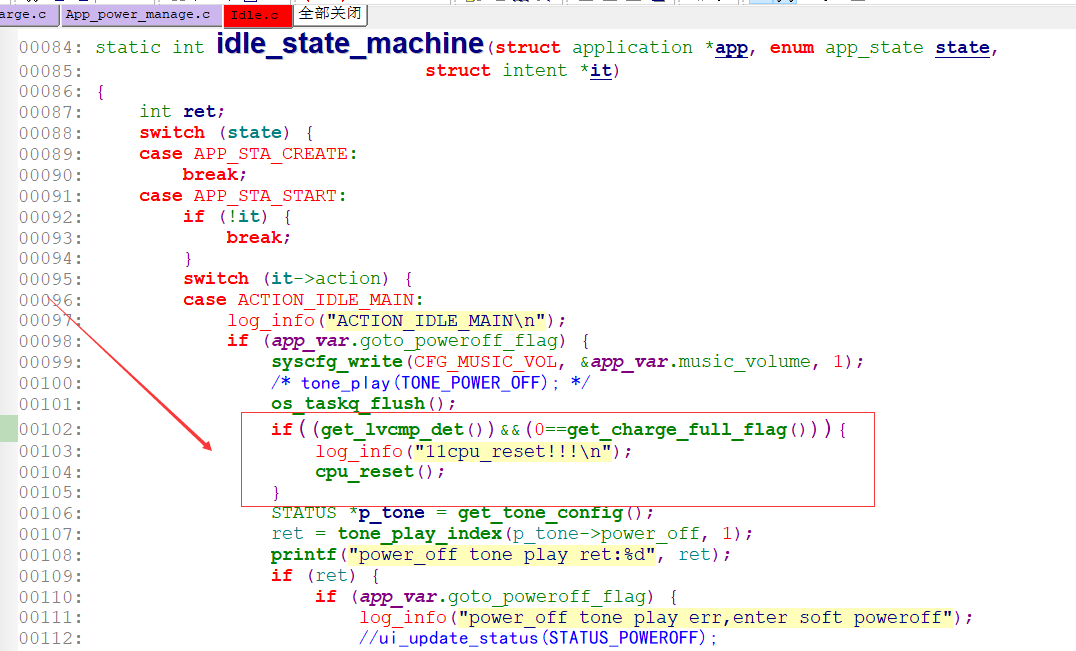Click the get_lvcmp_det function call
This screenshot has height=651, width=1076.
click(393, 430)
